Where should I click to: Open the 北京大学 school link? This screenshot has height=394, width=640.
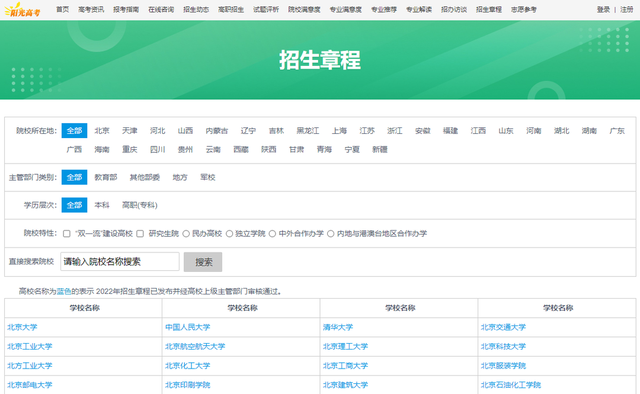click(x=22, y=327)
